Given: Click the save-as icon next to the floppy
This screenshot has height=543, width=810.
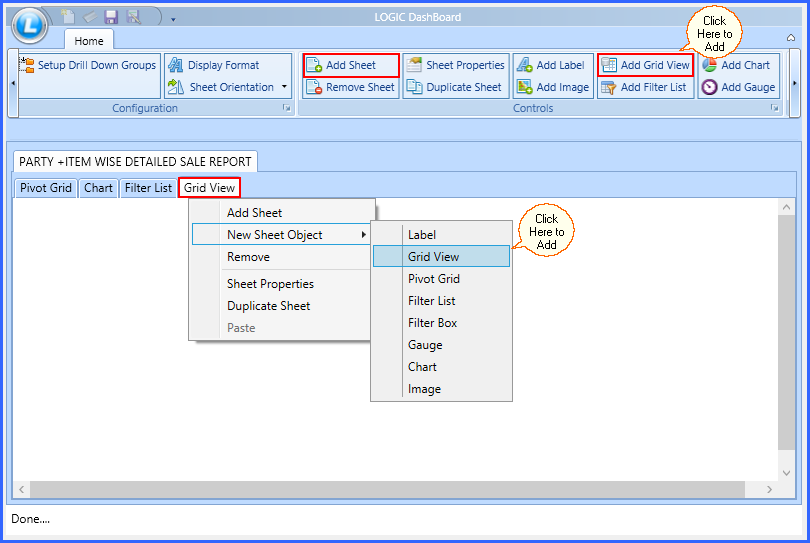Looking at the screenshot, I should (x=134, y=17).
